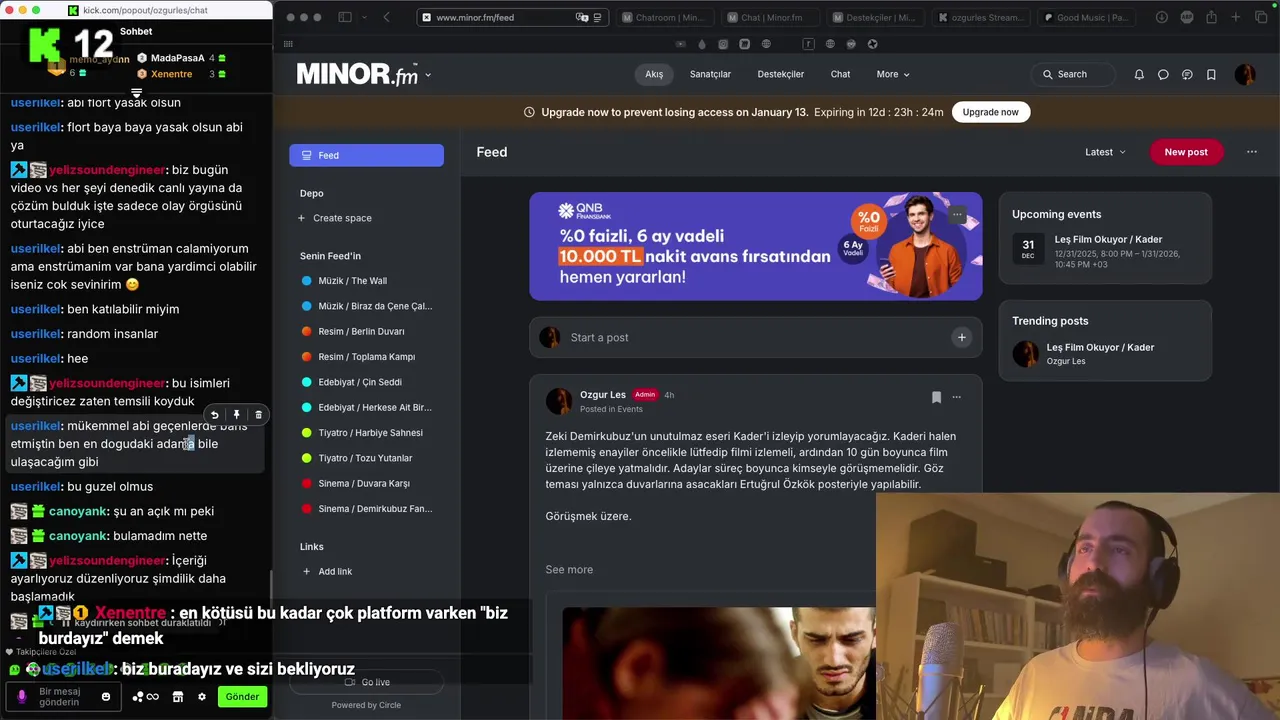Image resolution: width=1280 pixels, height=720 pixels.
Task: Expand the Latest sort dropdown
Action: tap(1105, 152)
